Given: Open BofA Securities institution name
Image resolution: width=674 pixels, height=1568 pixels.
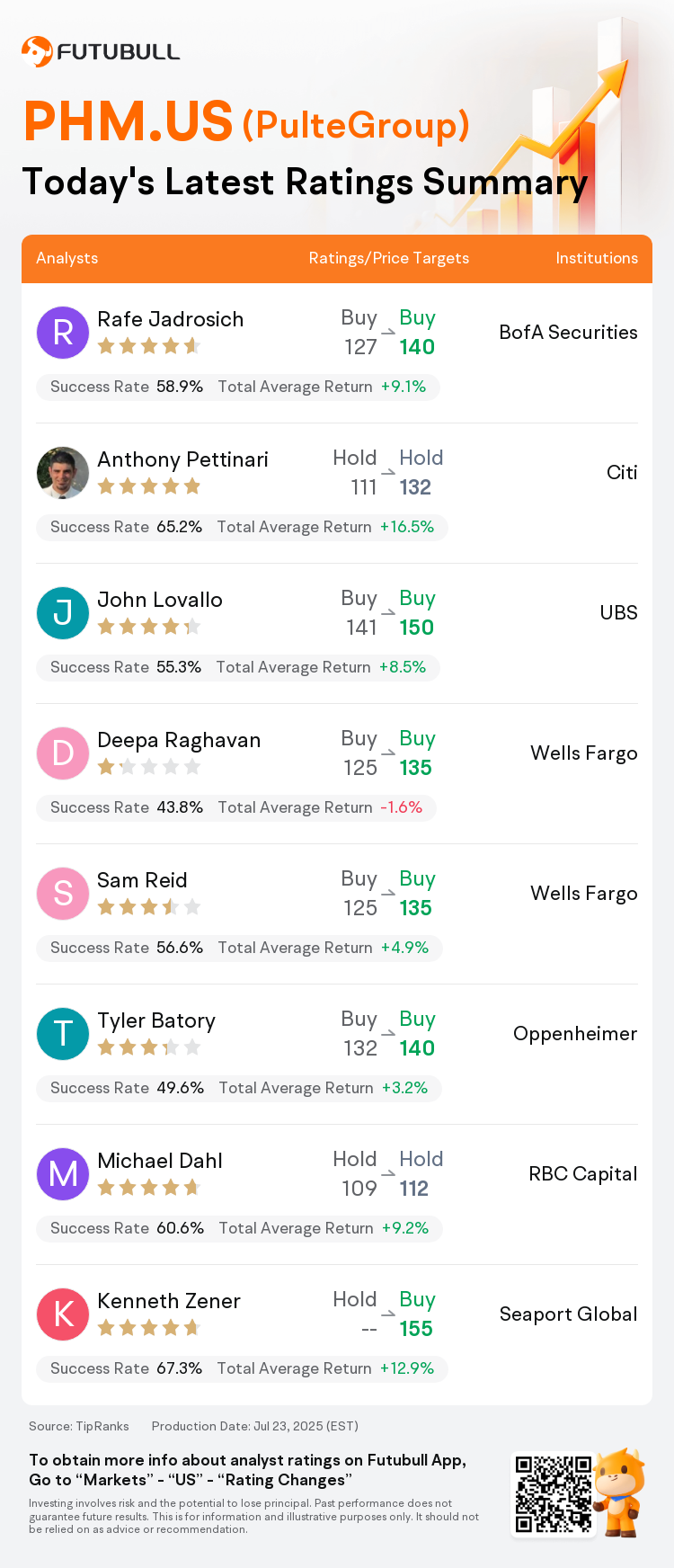Looking at the screenshot, I should [x=568, y=333].
